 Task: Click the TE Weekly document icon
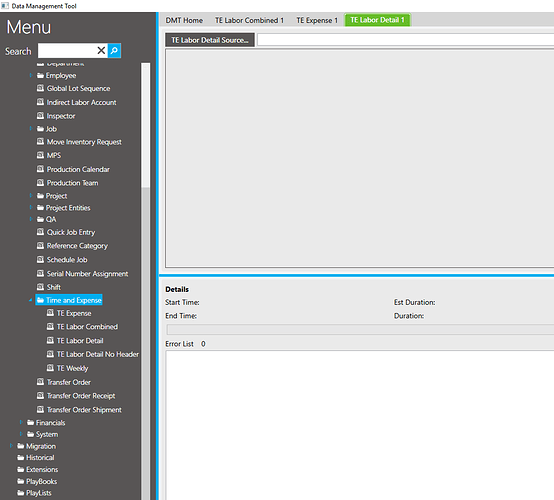click(x=51, y=368)
